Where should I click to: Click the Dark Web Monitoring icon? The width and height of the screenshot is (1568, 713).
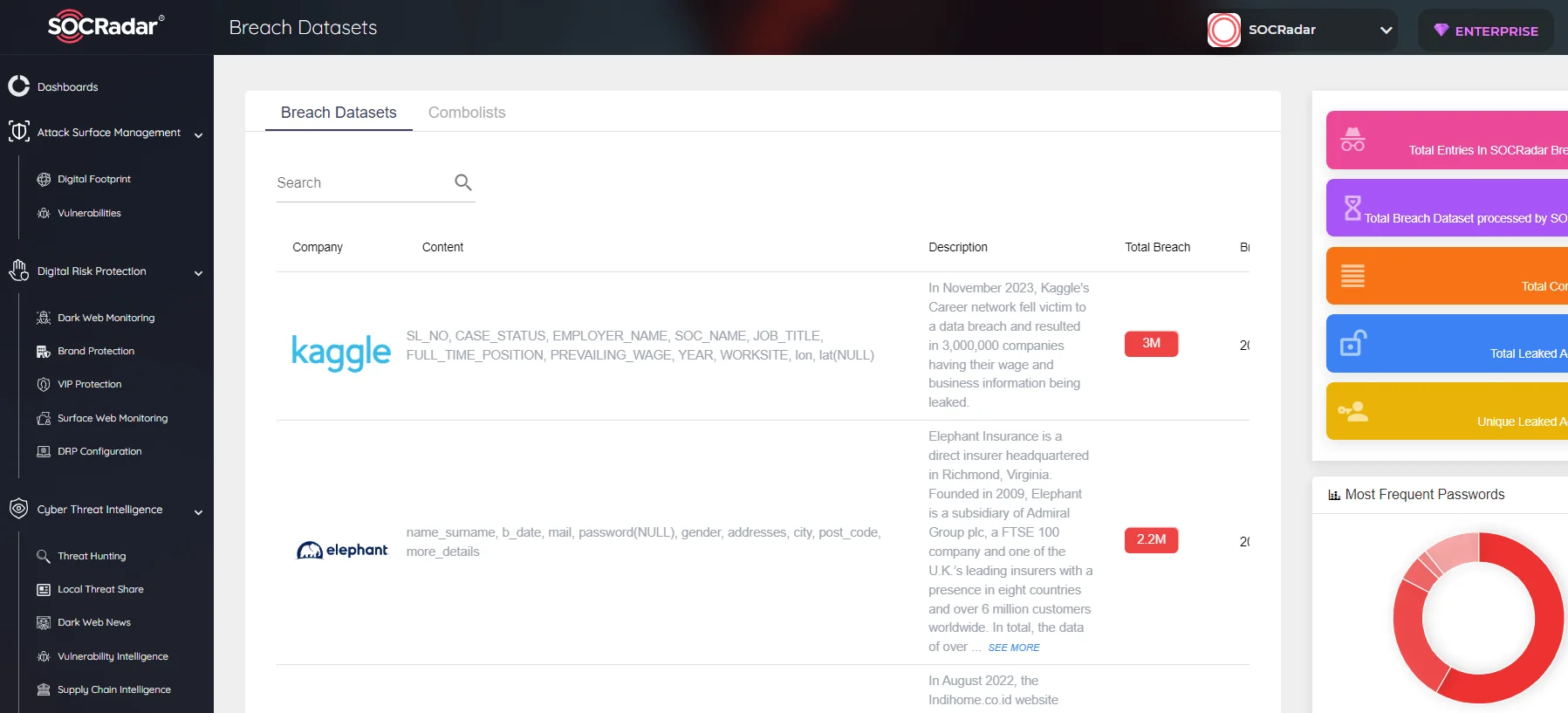[44, 318]
